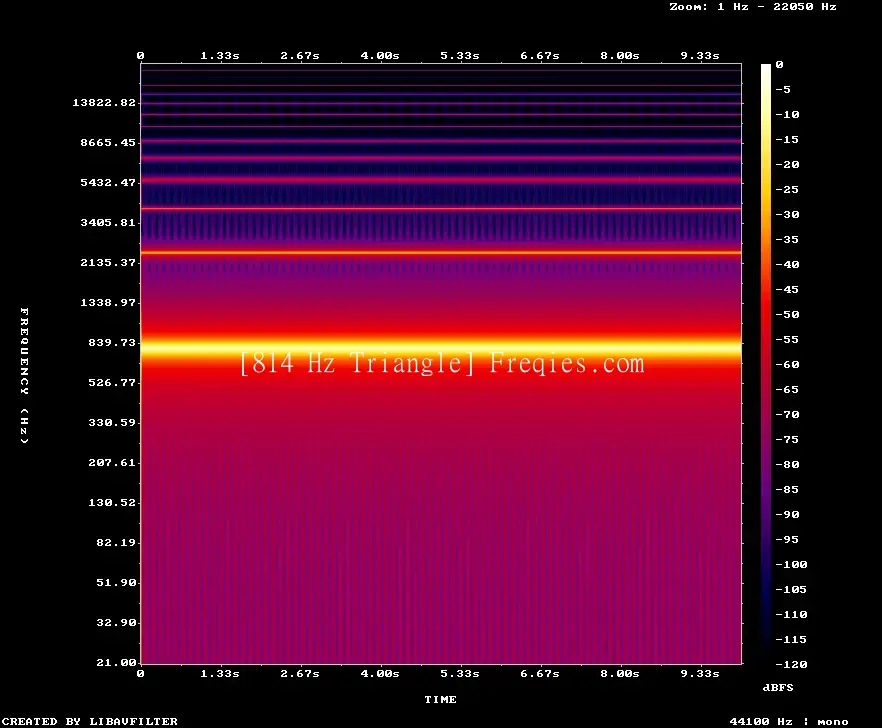Click the vertical 'FREQUENCY (Hz)' axis title
This screenshot has width=882, height=728.
click(x=24, y=375)
